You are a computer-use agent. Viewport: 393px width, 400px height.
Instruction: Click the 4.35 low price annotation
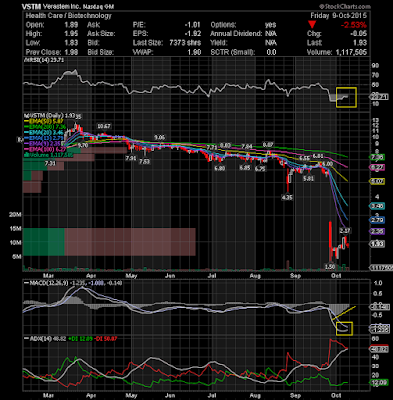coord(287,197)
